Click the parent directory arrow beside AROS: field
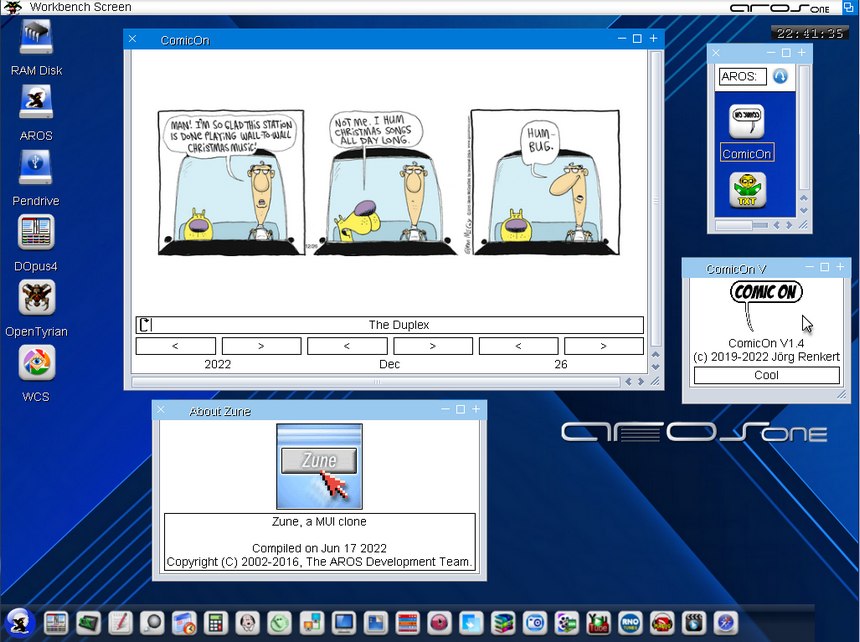Viewport: 860px width, 642px height. (x=780, y=76)
